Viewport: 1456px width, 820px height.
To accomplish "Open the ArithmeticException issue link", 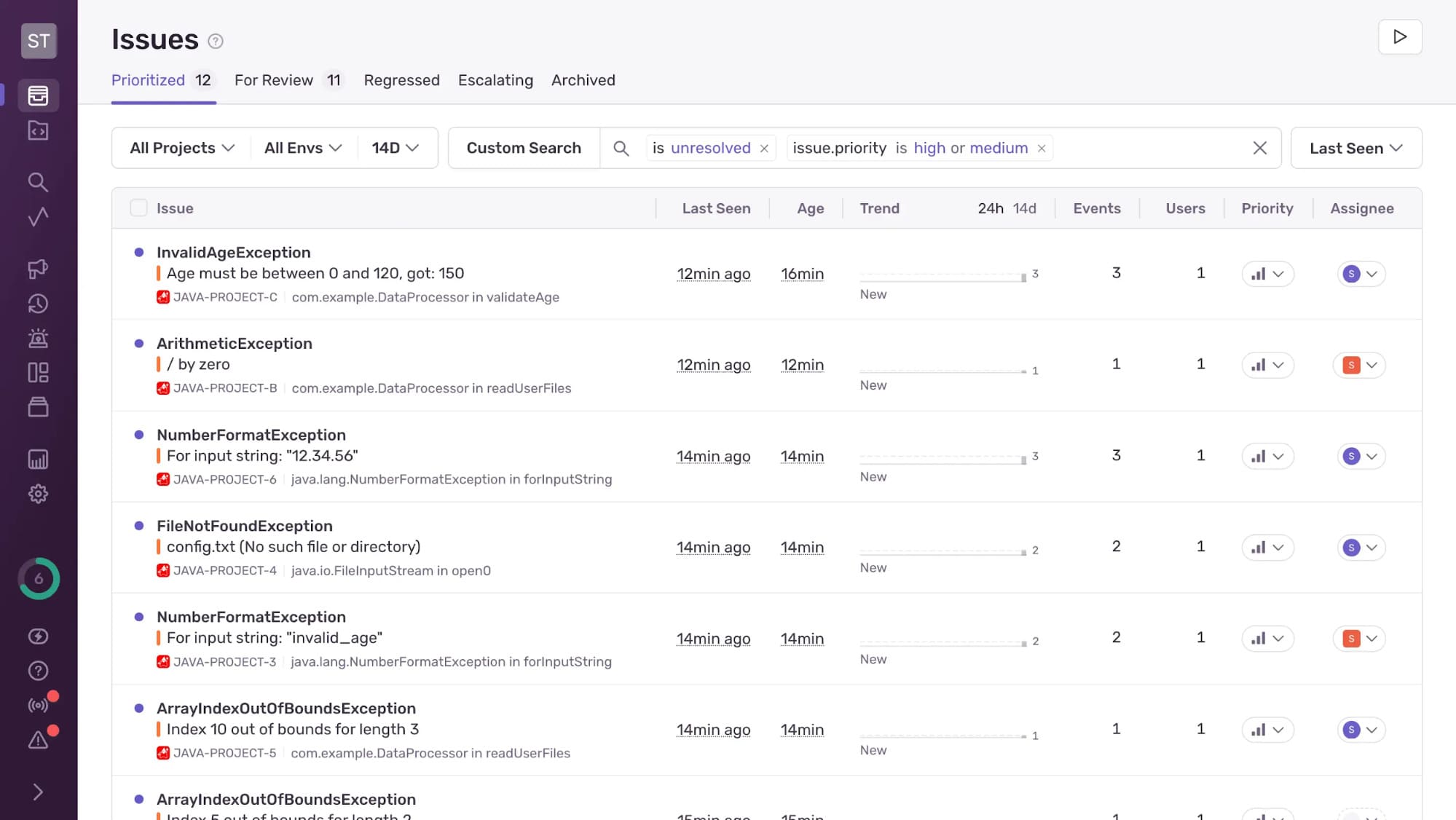I will point(234,344).
